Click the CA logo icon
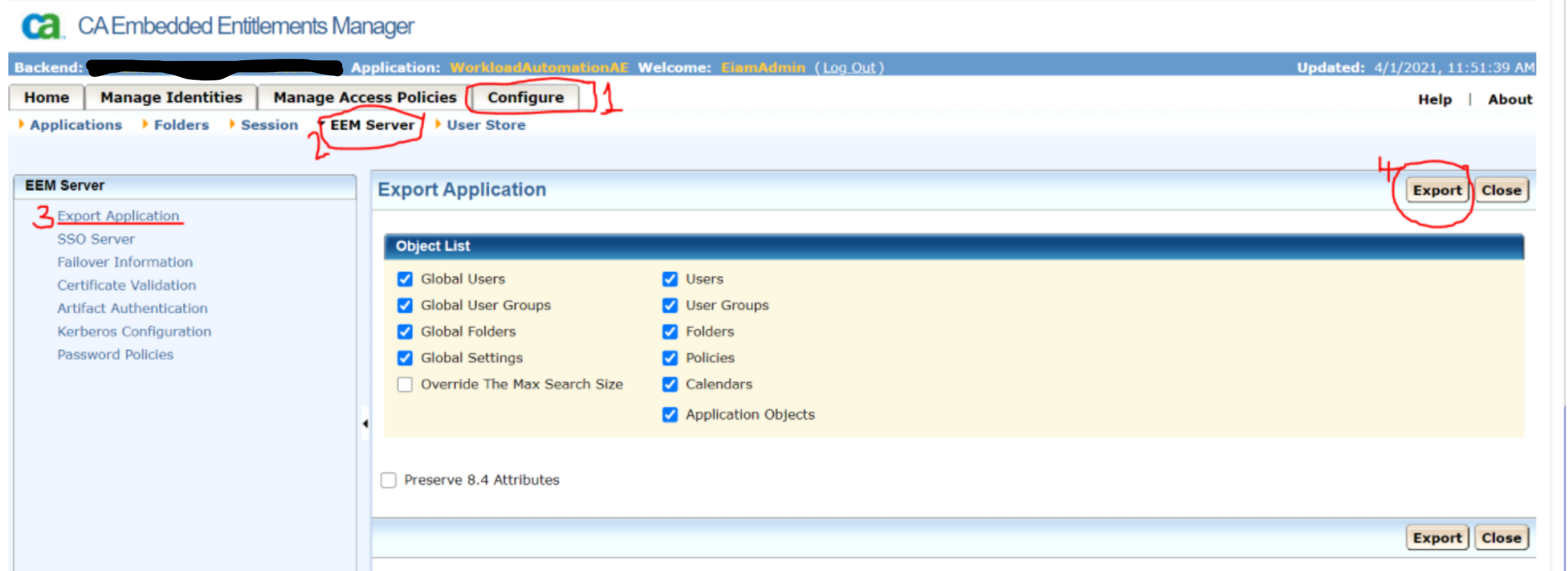The width and height of the screenshot is (1568, 571). tap(42, 26)
